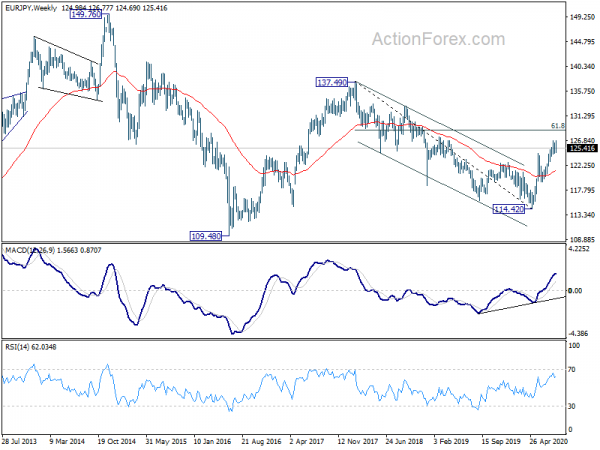Click the 149.760 high price label
Image resolution: width=600 pixels, height=450 pixels.
coord(86,15)
